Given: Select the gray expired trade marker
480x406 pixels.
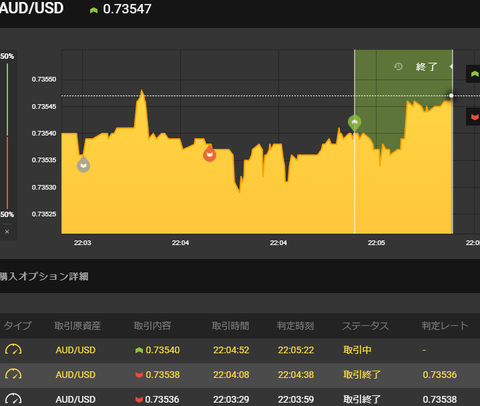Looking at the screenshot, I should click(83, 164).
